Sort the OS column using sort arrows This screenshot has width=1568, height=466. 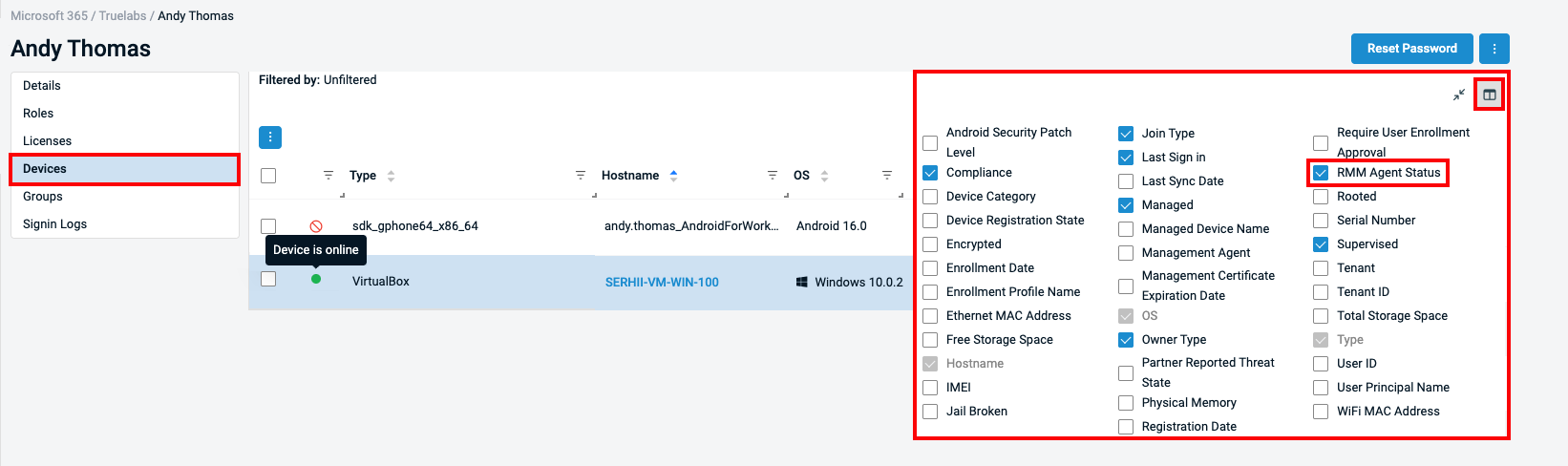pos(824,176)
